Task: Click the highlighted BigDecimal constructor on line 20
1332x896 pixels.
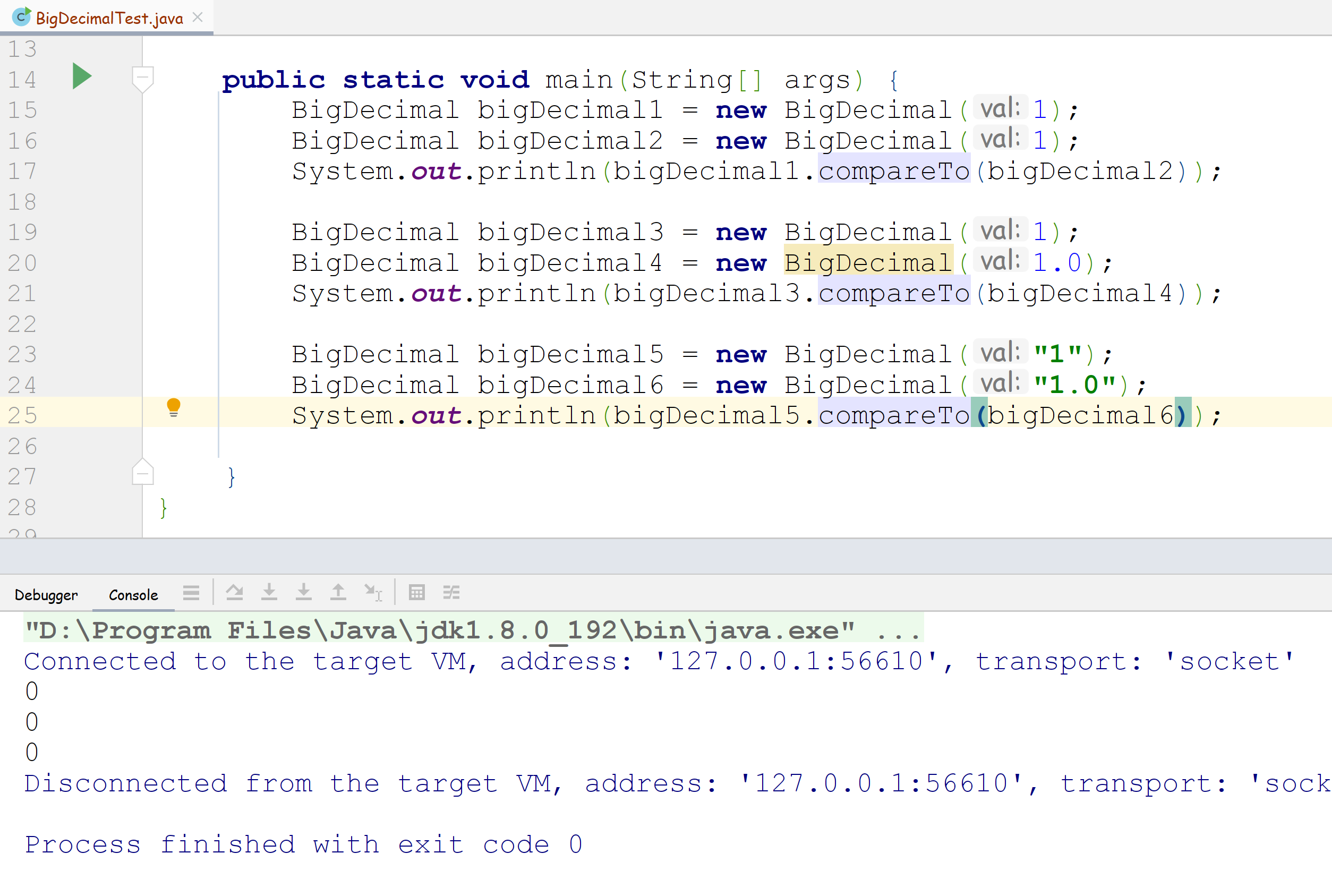Action: (867, 263)
